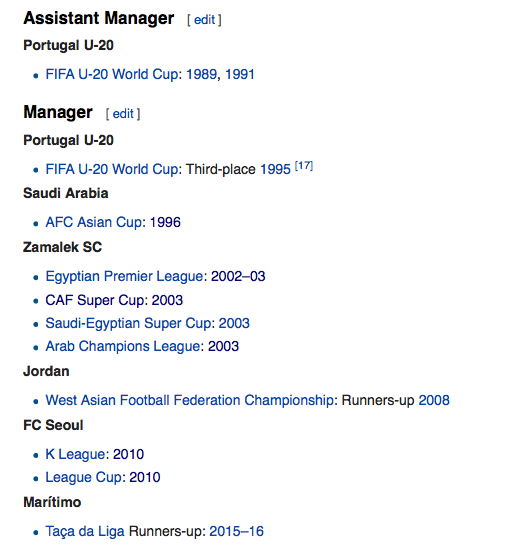Click the edit link beside Manager heading
The image size is (527, 560).
(123, 114)
